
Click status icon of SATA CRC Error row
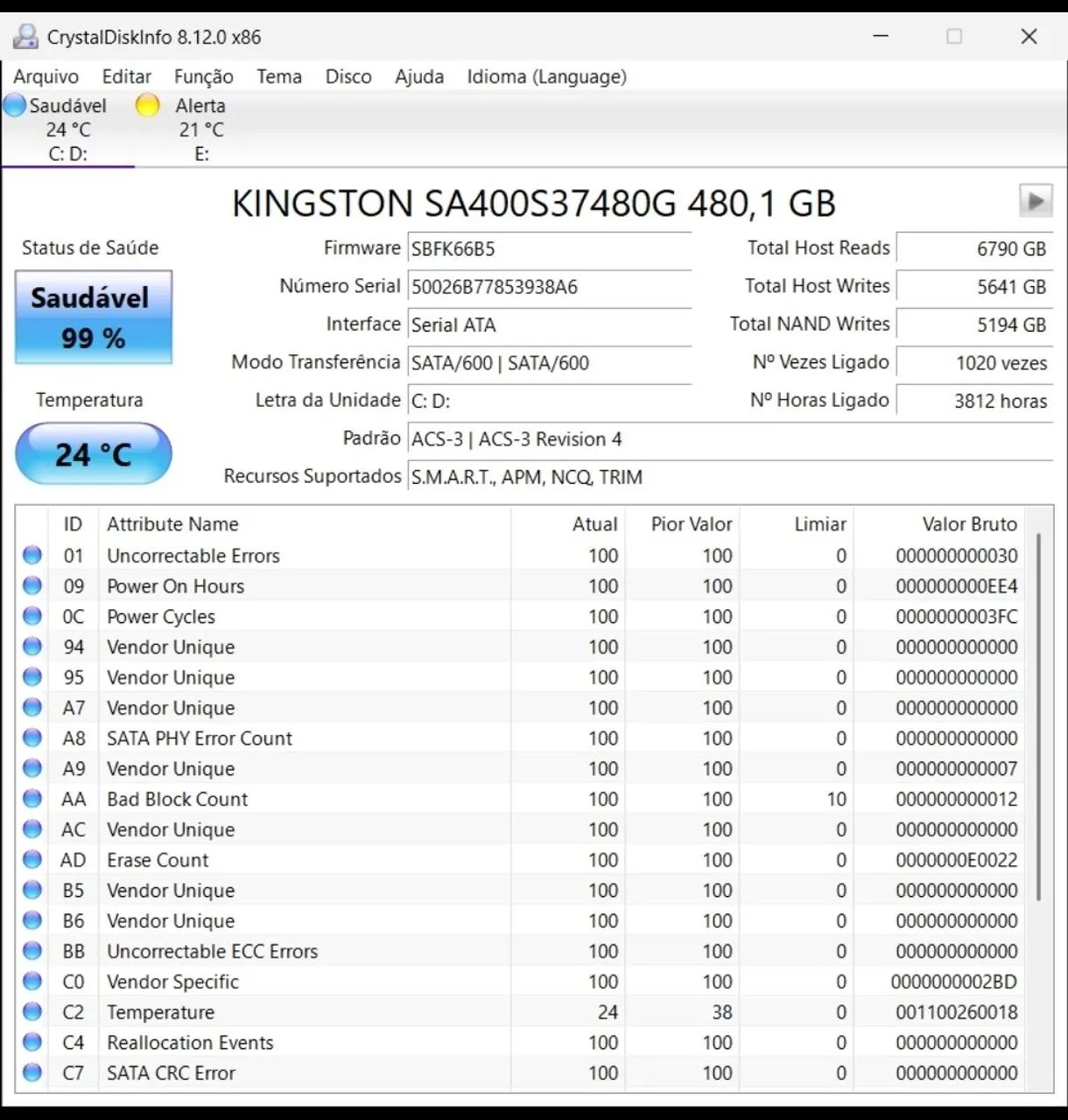[x=32, y=1072]
